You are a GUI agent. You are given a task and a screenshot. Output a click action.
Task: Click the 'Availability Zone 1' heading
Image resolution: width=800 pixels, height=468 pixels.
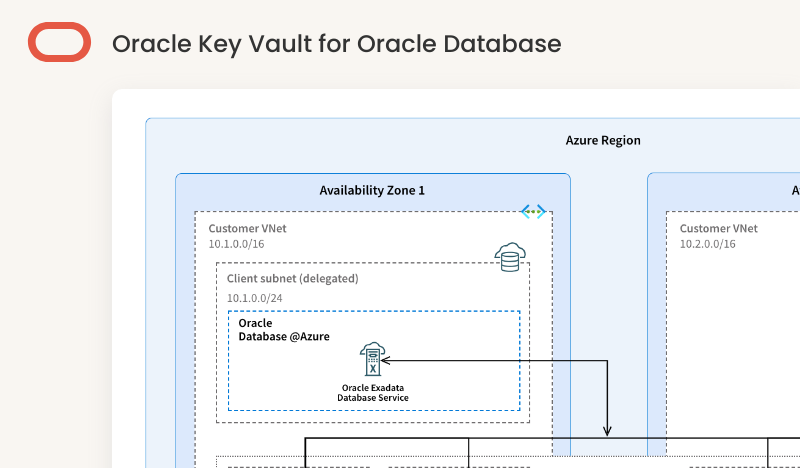(x=372, y=190)
